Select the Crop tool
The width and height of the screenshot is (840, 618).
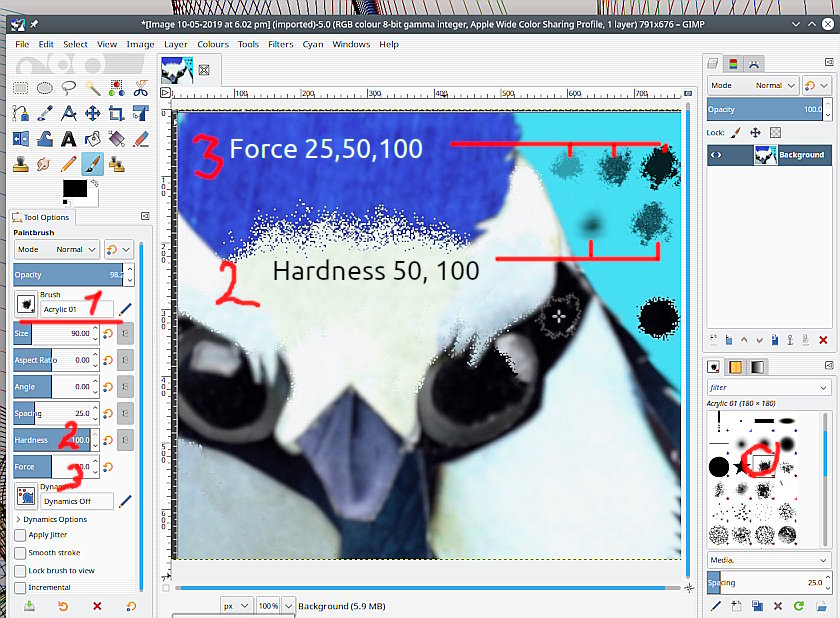pos(117,113)
